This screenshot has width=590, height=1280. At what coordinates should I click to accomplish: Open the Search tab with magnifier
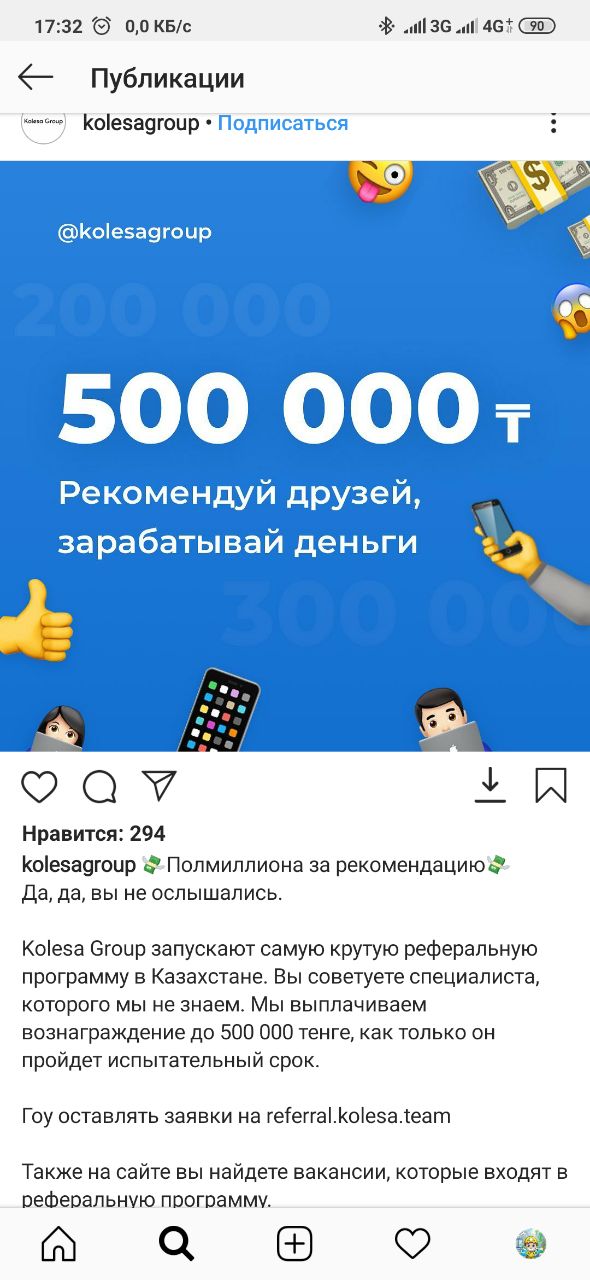tap(176, 1243)
